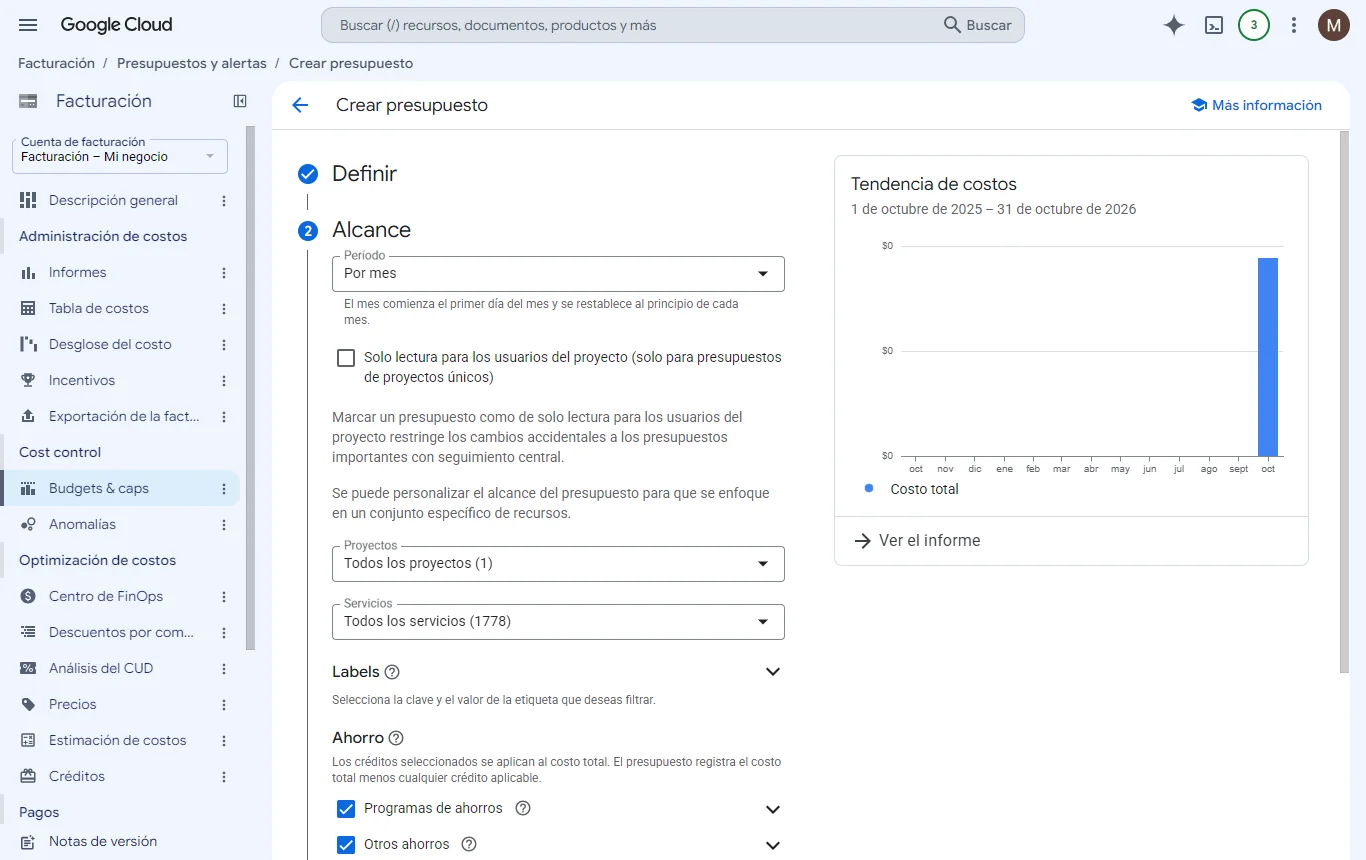Select Anomalías in the sidebar

(x=82, y=524)
